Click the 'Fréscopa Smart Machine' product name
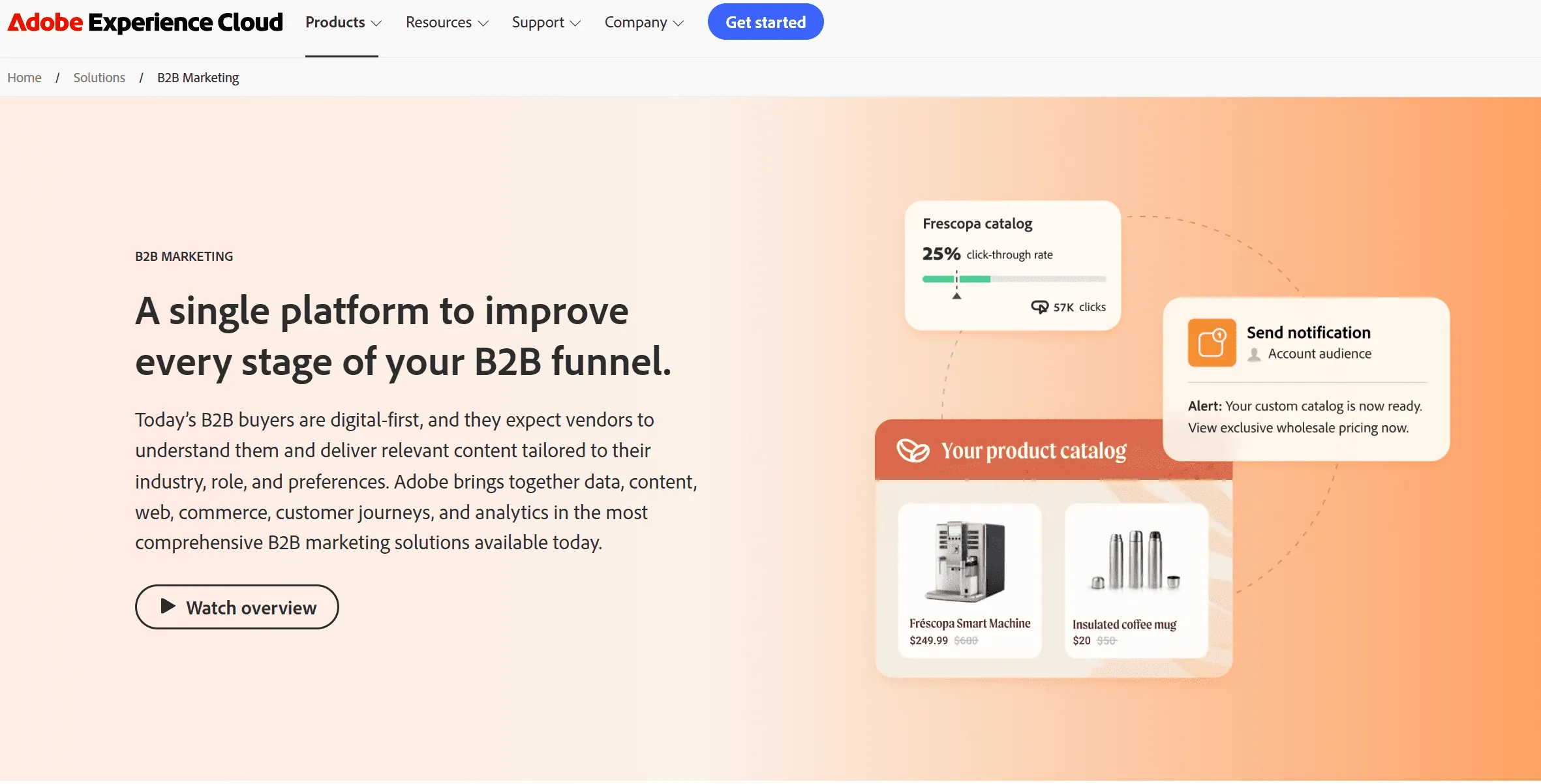Screen dimensions: 1541x784 (x=970, y=624)
